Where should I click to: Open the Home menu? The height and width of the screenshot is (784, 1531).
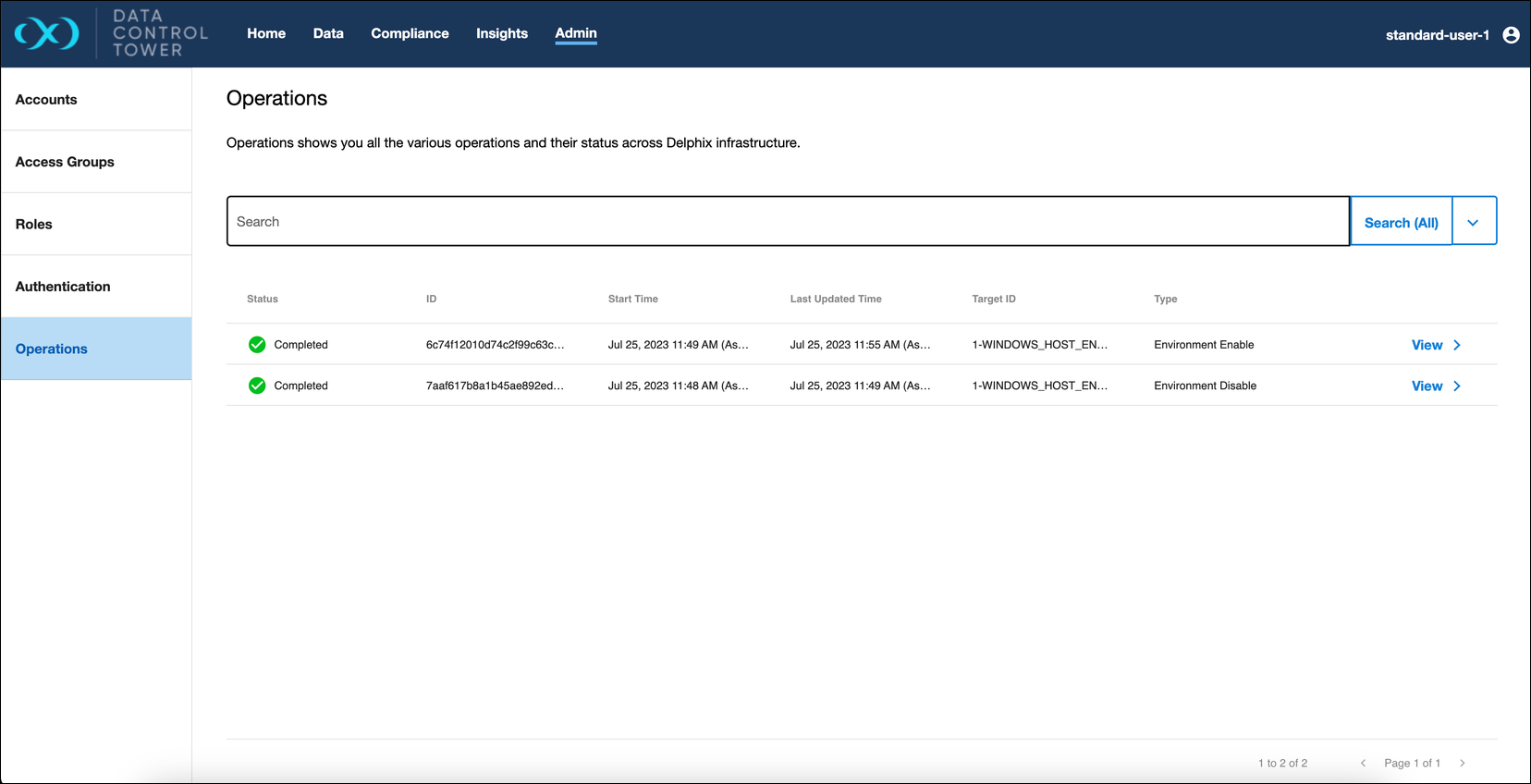266,33
